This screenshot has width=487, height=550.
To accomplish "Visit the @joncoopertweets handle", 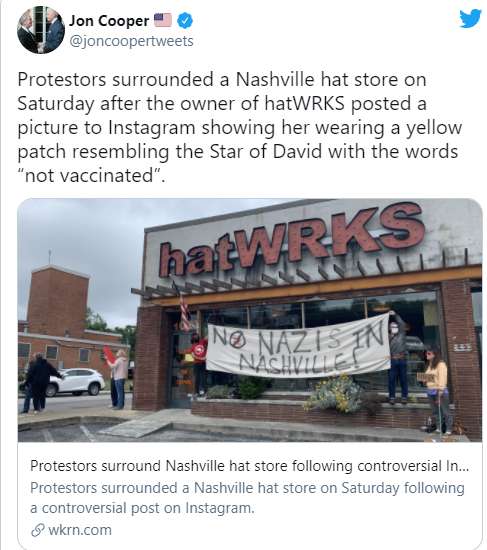I will [x=131, y=41].
